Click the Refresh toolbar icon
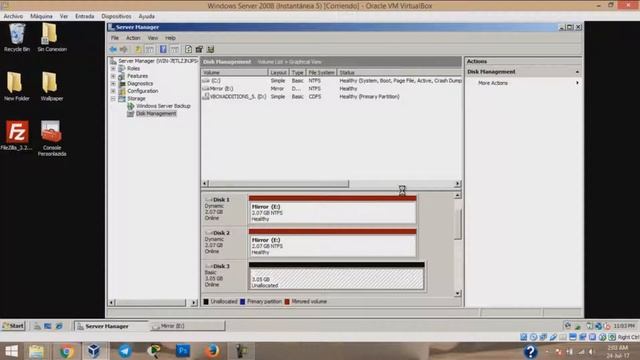Image resolution: width=640 pixels, height=360 pixels. pyautogui.click(x=188, y=49)
